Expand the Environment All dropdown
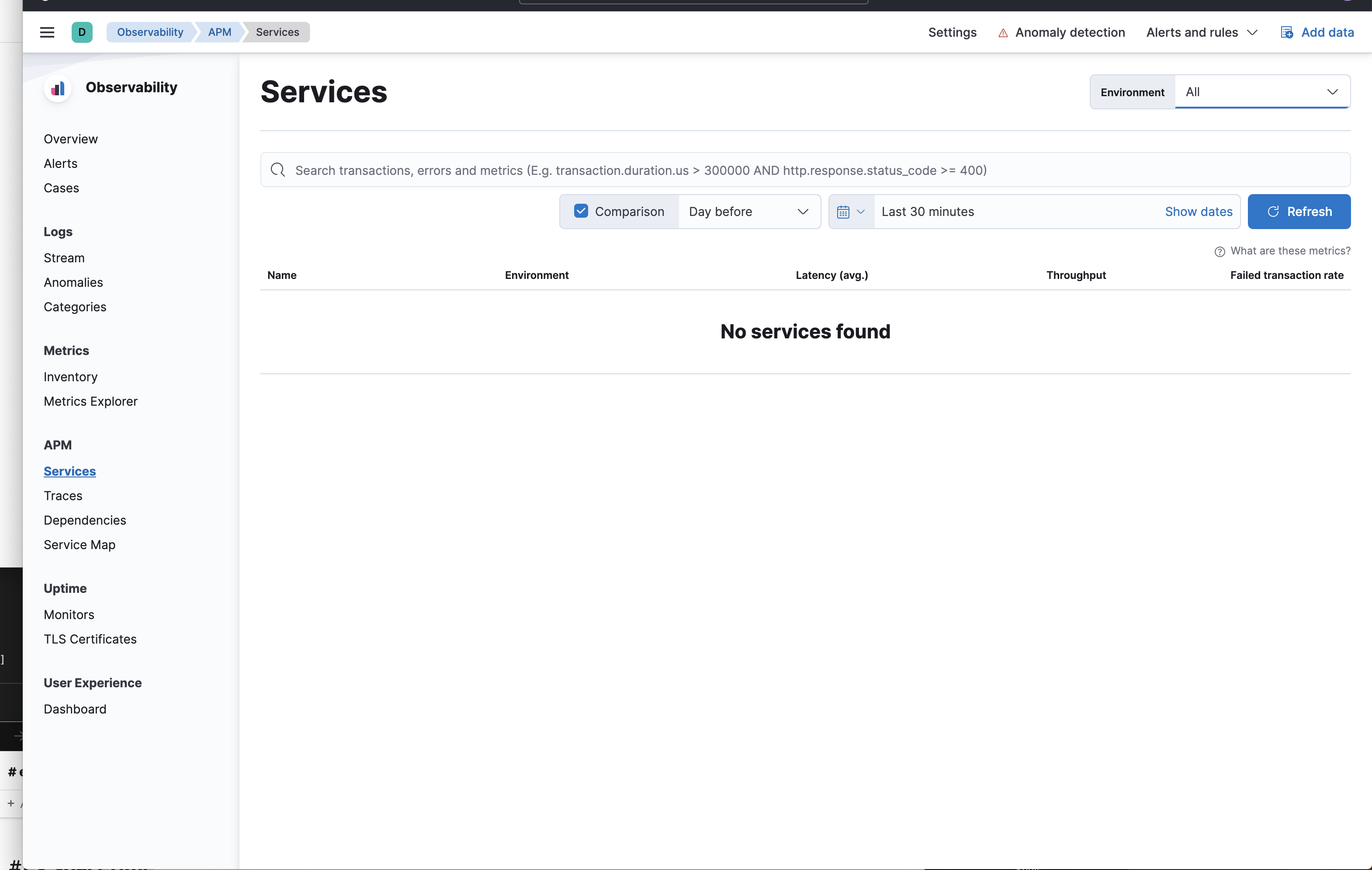Image resolution: width=1372 pixels, height=870 pixels. tap(1262, 92)
